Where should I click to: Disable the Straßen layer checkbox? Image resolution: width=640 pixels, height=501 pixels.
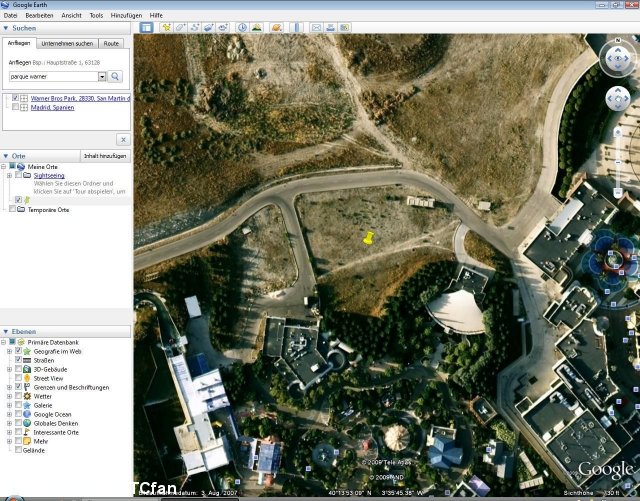coord(18,361)
